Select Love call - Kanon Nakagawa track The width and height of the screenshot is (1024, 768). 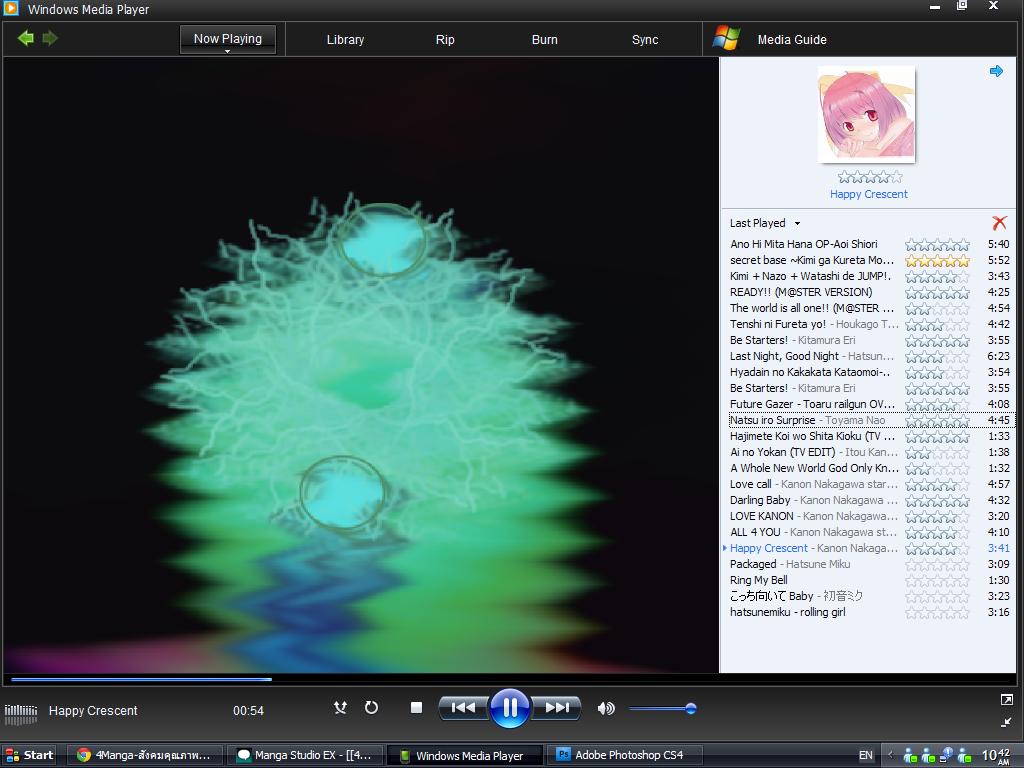(x=869, y=484)
